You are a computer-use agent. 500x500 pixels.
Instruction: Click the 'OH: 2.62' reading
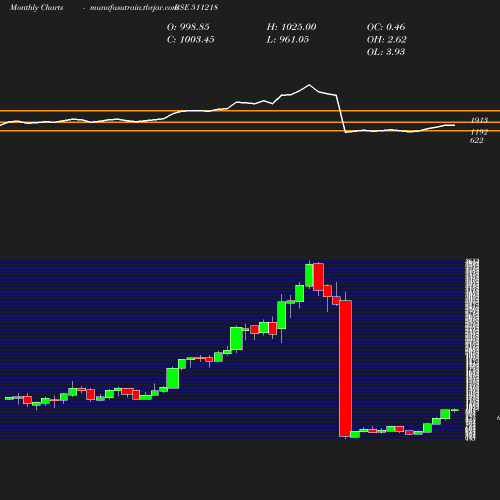point(387,40)
